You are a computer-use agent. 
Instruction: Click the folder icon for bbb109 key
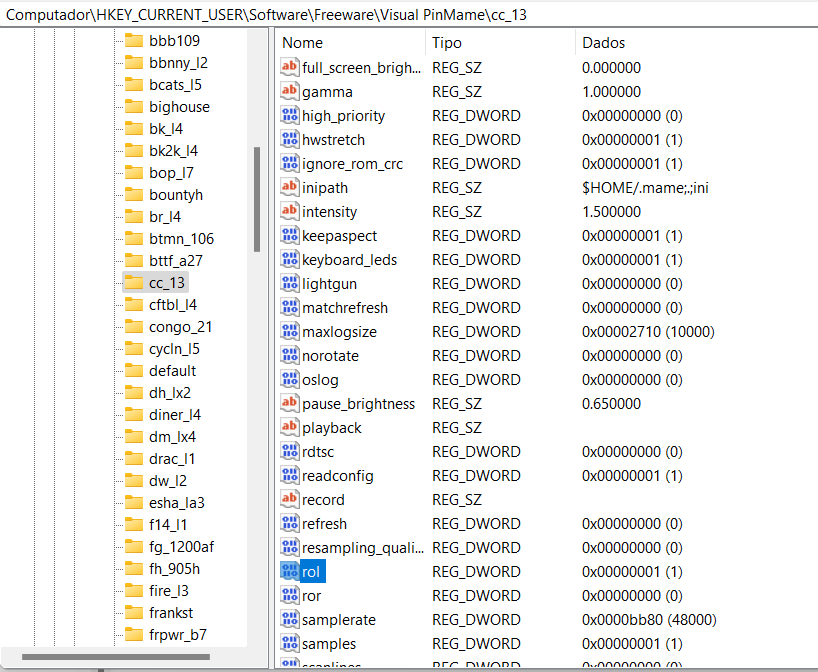click(x=134, y=40)
